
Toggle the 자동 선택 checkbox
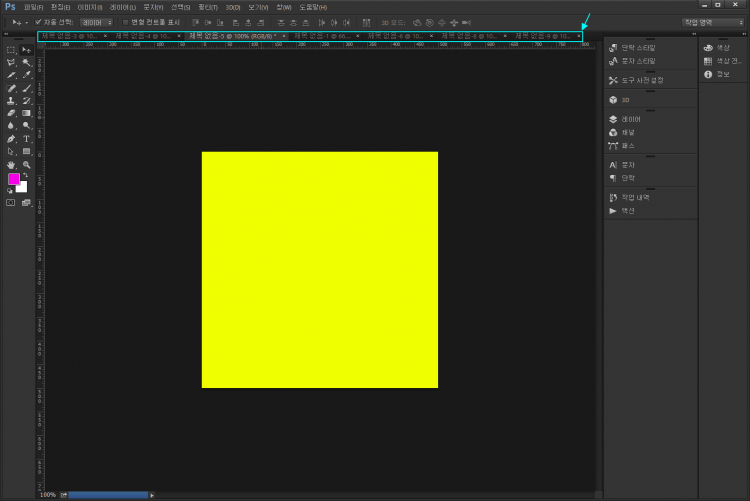click(x=38, y=21)
